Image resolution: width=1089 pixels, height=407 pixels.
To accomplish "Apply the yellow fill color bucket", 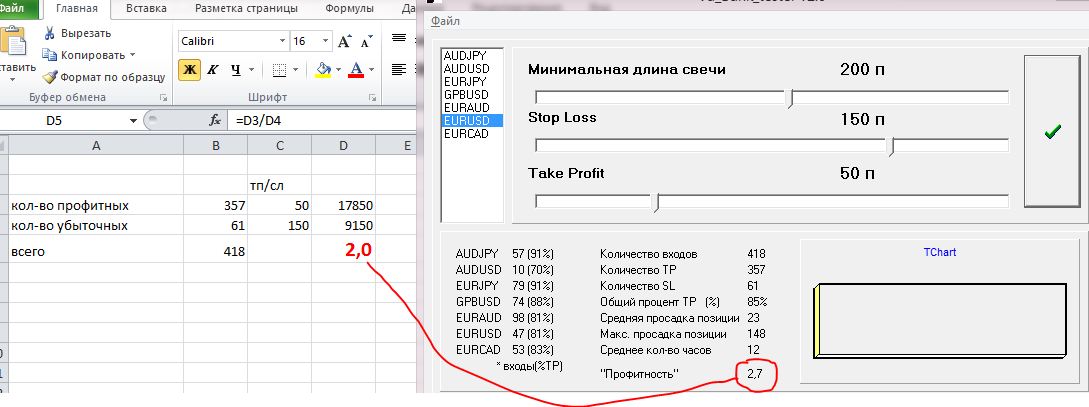I will (323, 70).
